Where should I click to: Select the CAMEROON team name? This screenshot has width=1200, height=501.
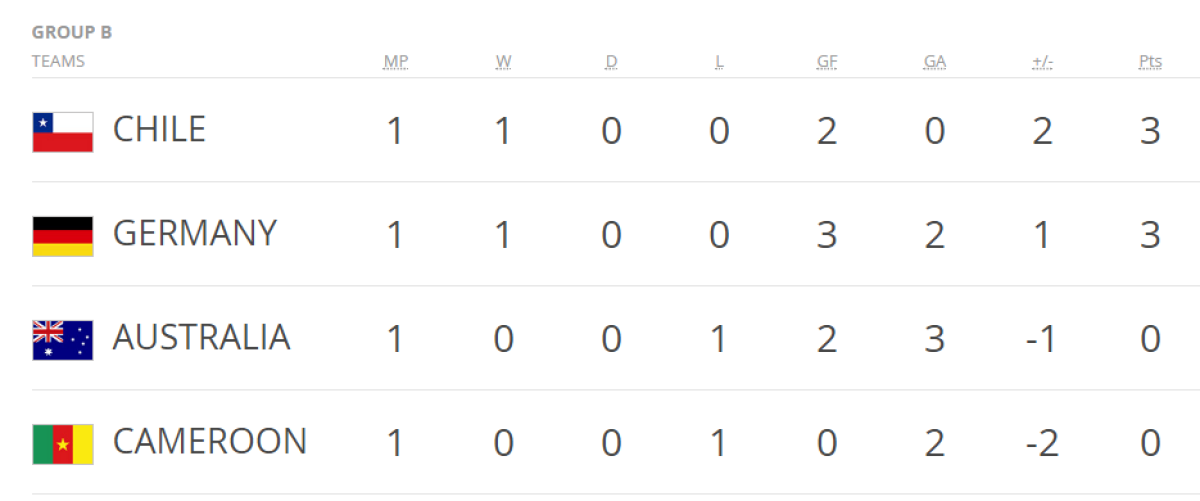tap(209, 442)
